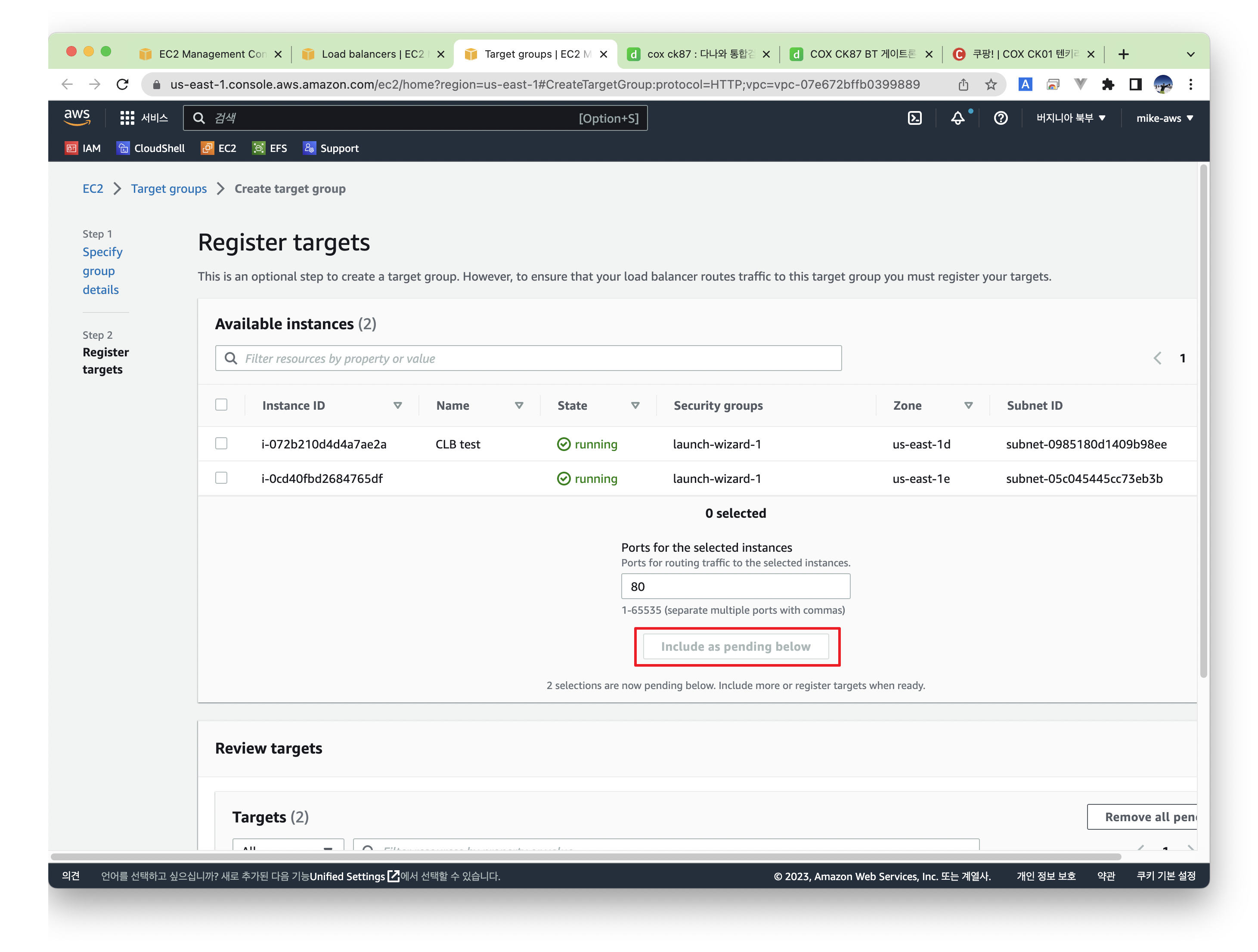Click the AWS logo home icon

pyautogui.click(x=77, y=117)
